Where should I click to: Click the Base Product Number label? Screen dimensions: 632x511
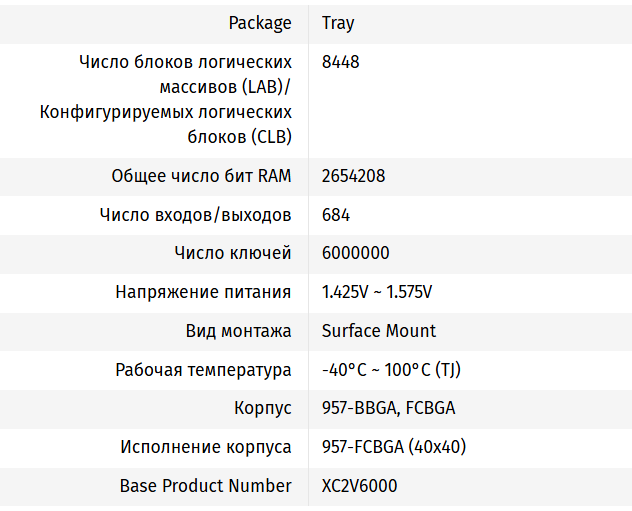(206, 486)
